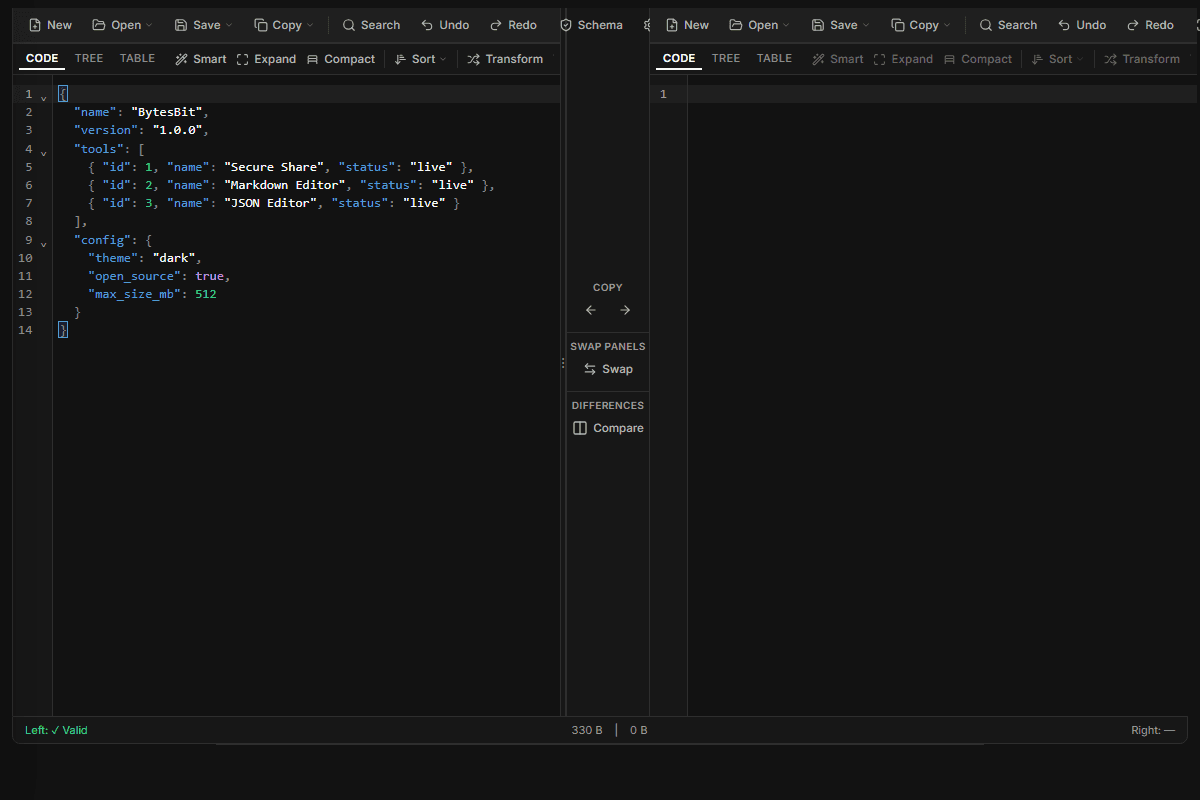Copy content to left using left arrow
The width and height of the screenshot is (1200, 800).
[x=591, y=310]
